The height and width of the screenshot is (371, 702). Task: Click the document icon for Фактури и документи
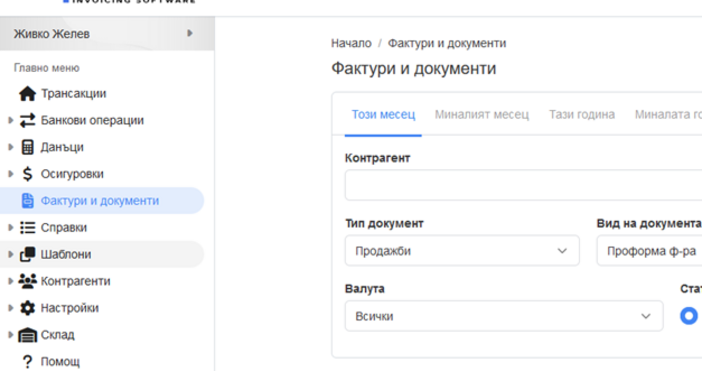27,201
